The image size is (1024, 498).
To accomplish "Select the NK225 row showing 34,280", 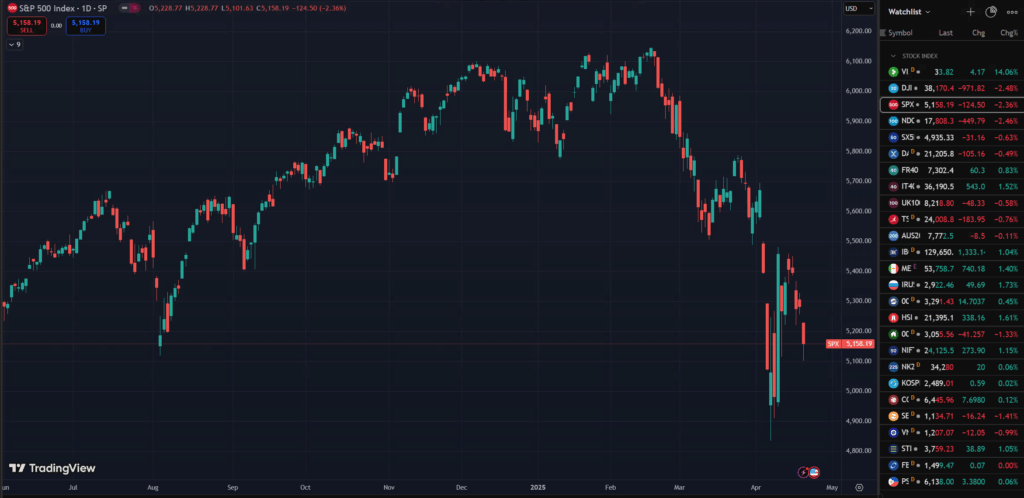I will click(952, 367).
